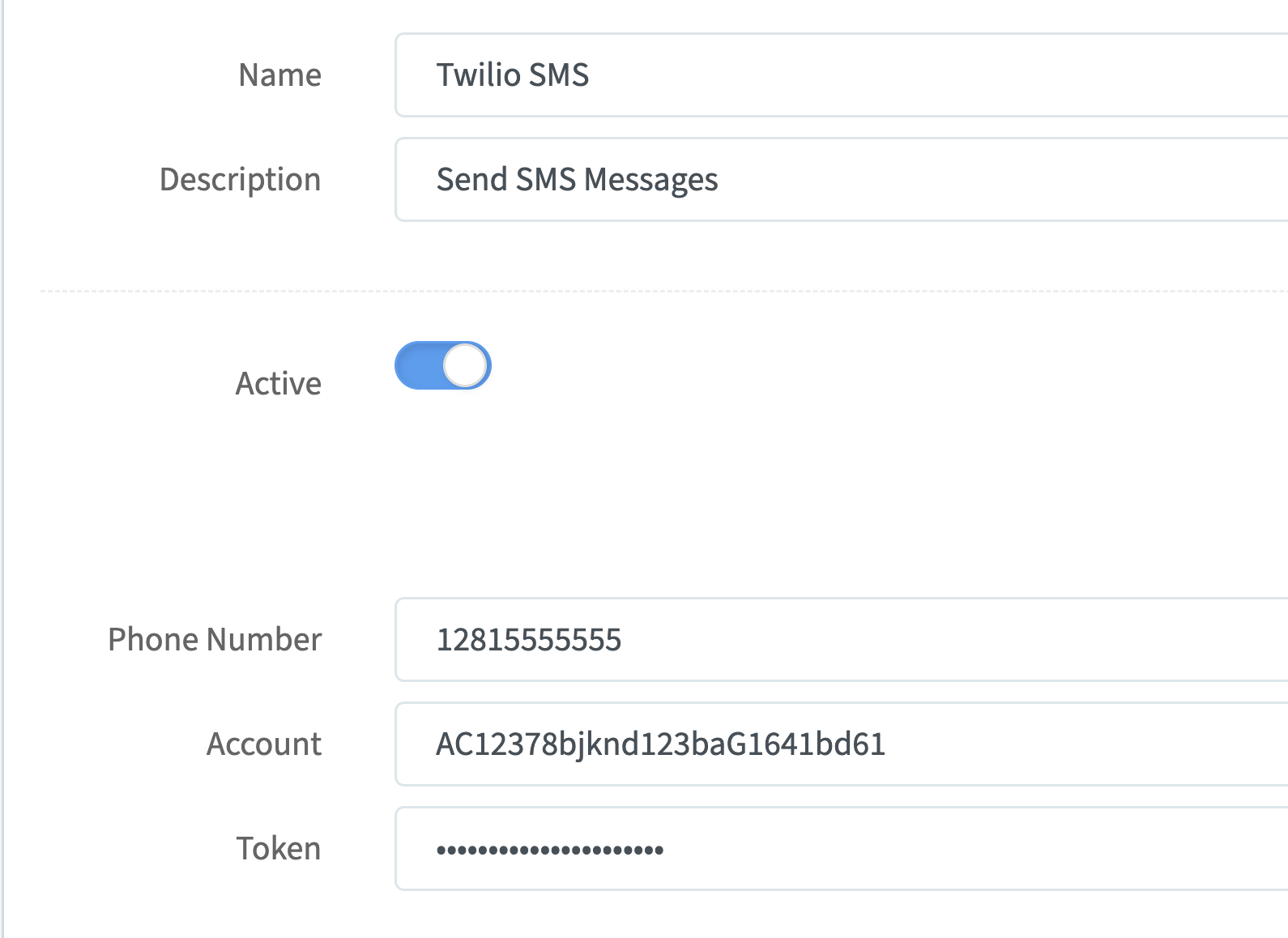This screenshot has height=938, width=1288.
Task: Click the Token label
Action: point(279,849)
